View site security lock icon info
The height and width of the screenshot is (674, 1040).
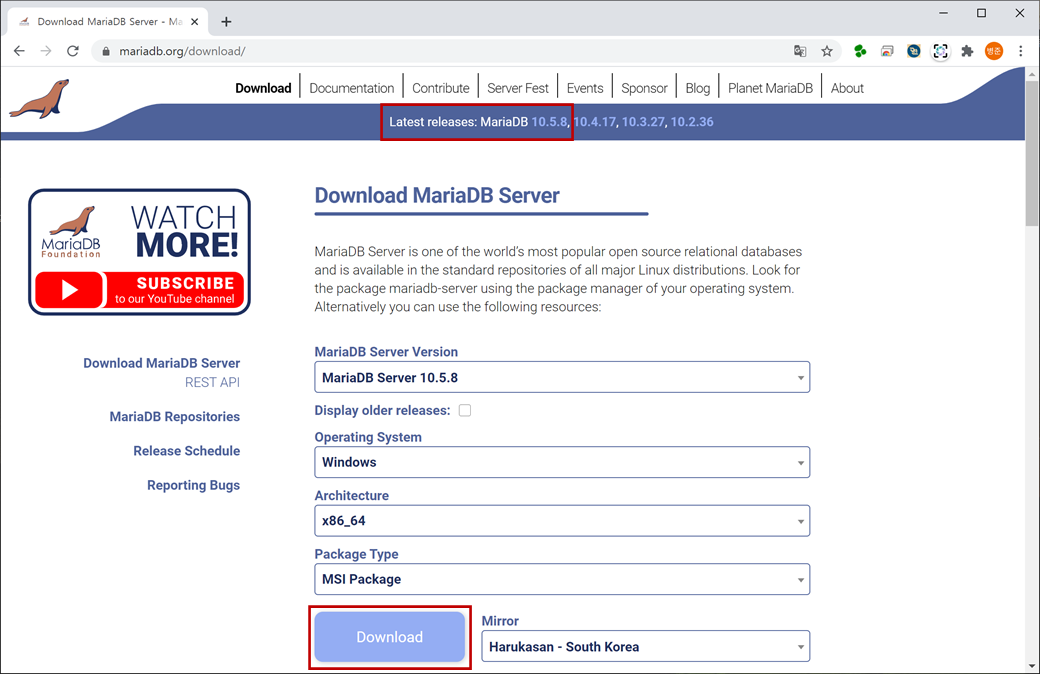[105, 51]
